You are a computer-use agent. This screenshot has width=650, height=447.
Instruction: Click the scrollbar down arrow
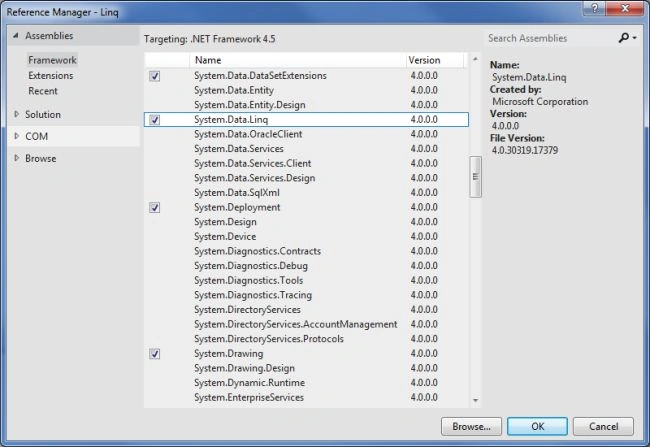tap(475, 400)
